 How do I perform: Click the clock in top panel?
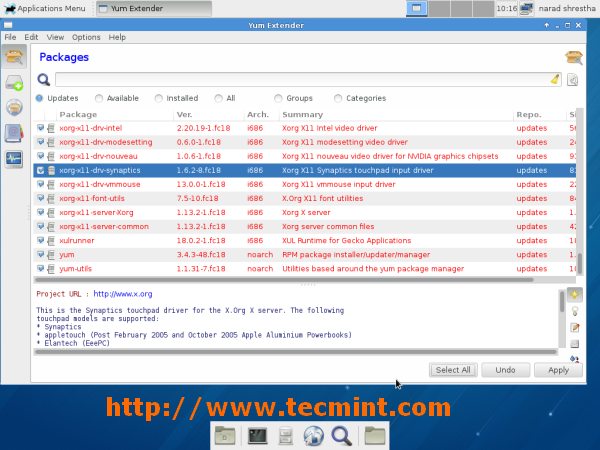(507, 8)
